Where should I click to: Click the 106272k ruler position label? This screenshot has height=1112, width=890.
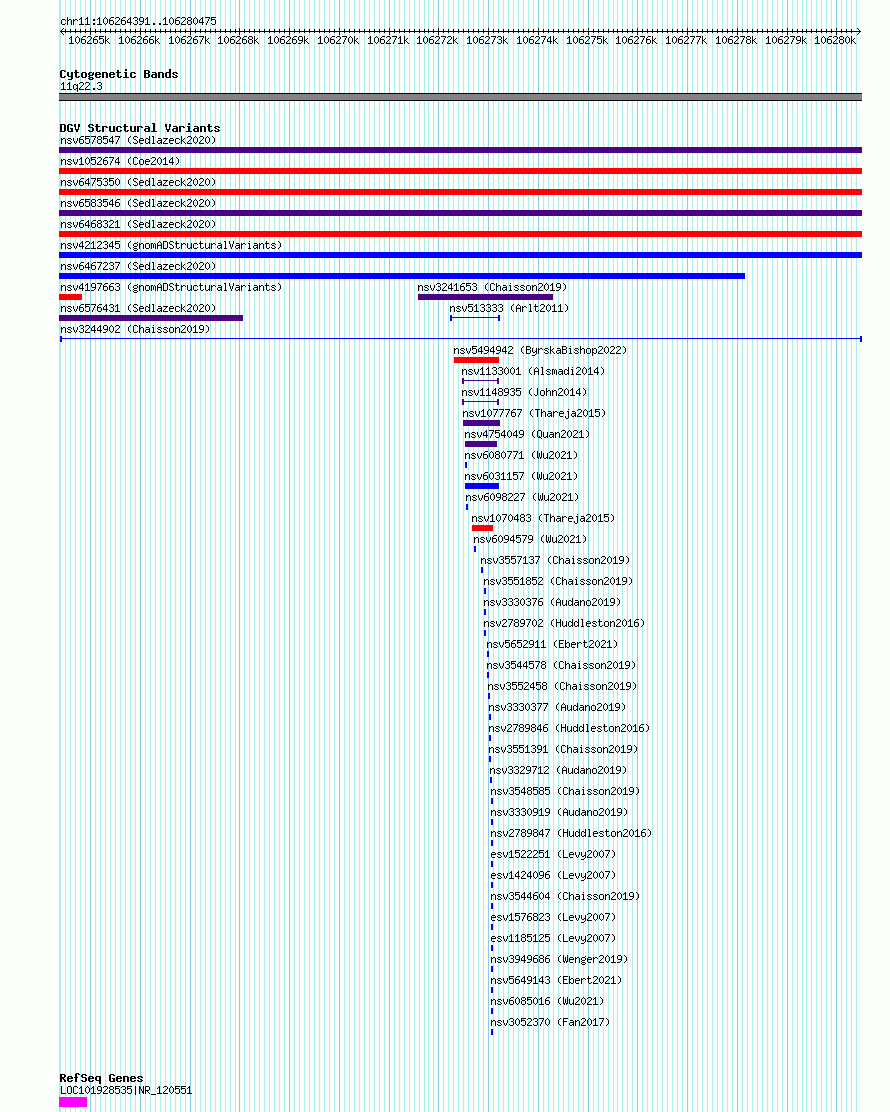pyautogui.click(x=437, y=40)
